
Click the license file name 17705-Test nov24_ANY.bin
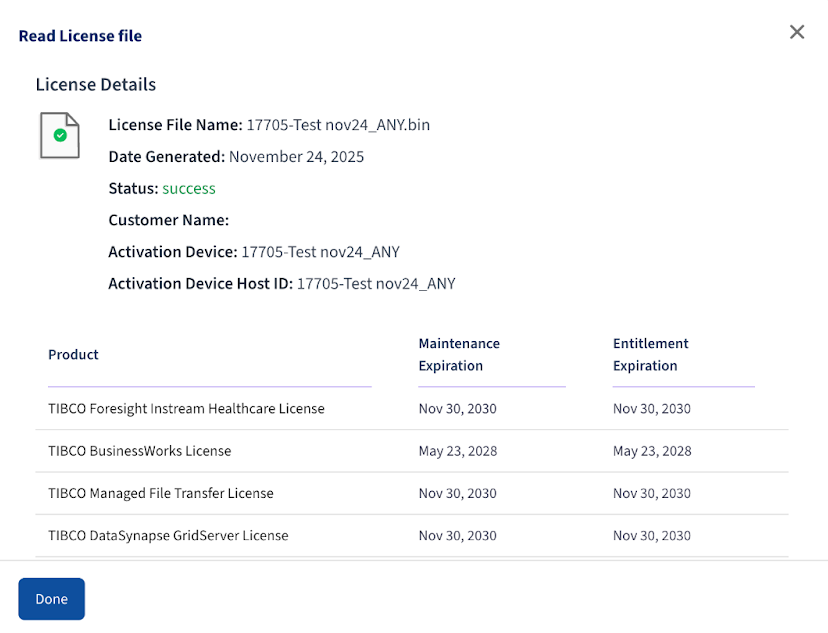(x=338, y=125)
